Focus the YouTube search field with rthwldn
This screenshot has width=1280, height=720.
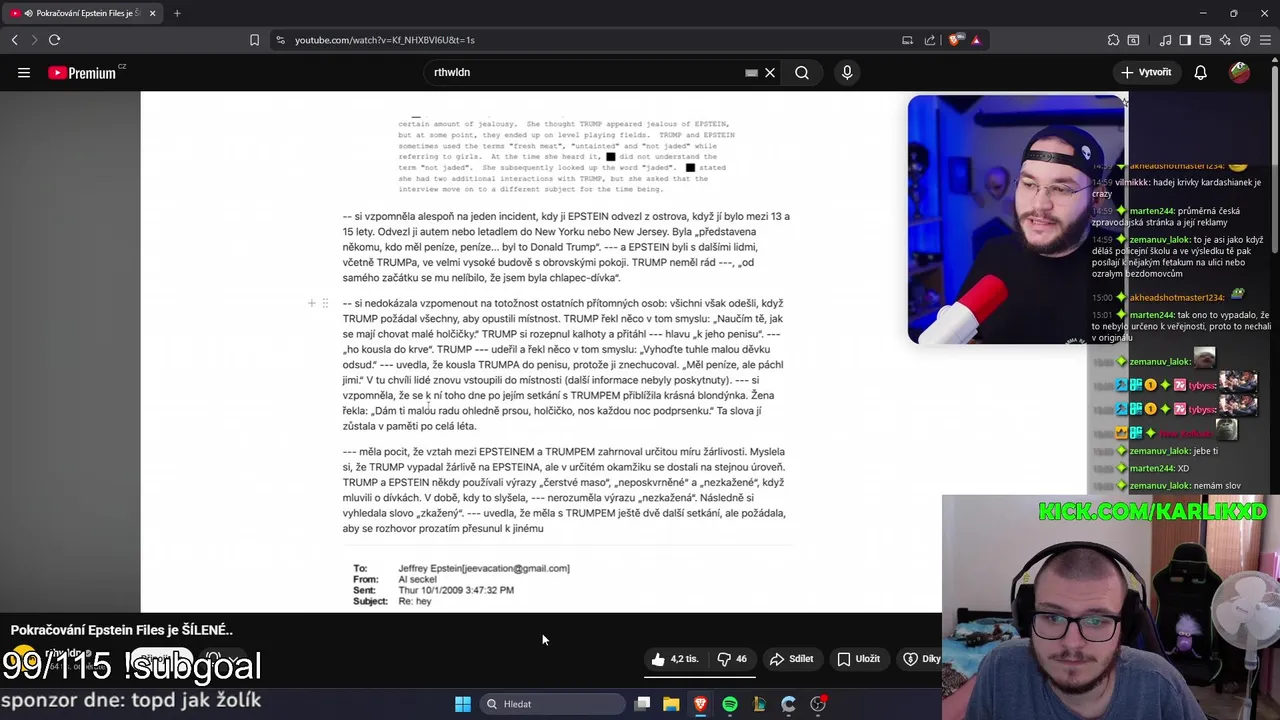[x=585, y=72]
